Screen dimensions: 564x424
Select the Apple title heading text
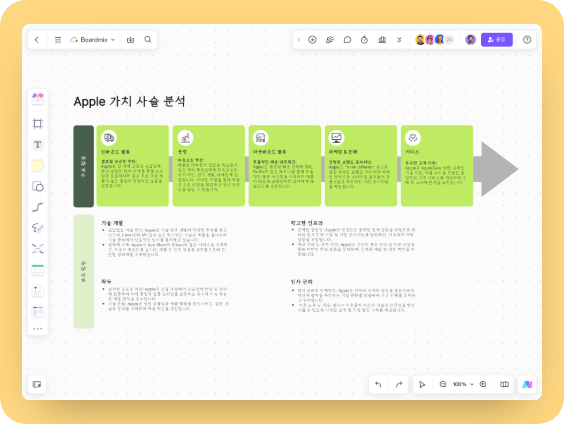tap(129, 101)
